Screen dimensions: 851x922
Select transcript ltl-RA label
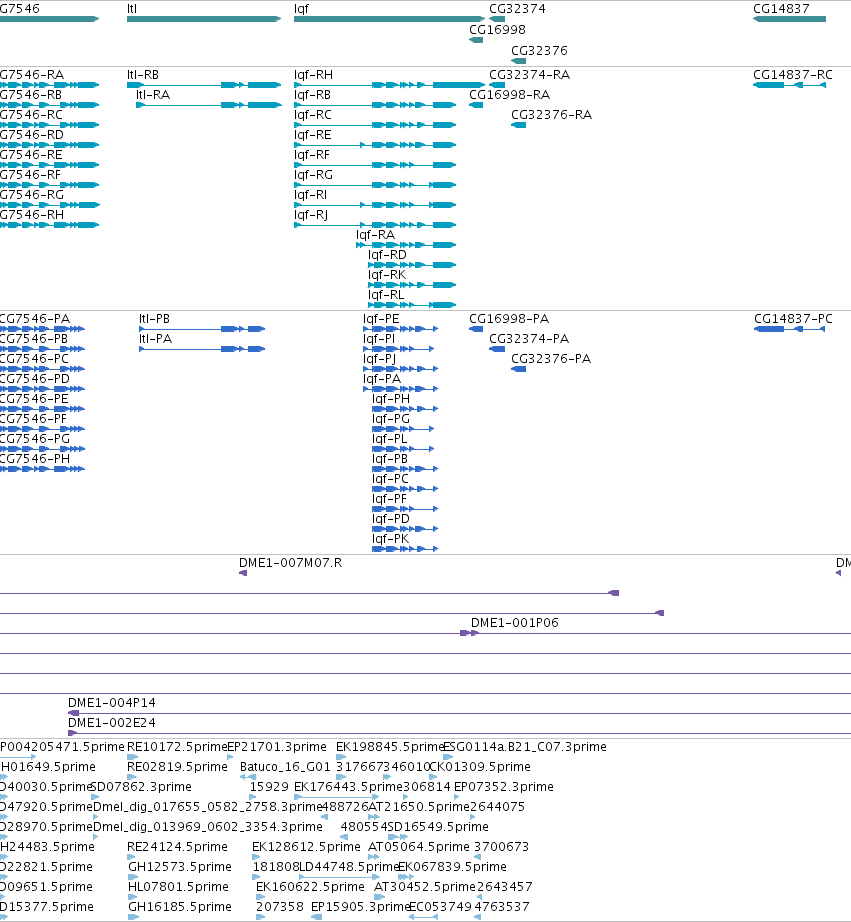pyautogui.click(x=153, y=95)
